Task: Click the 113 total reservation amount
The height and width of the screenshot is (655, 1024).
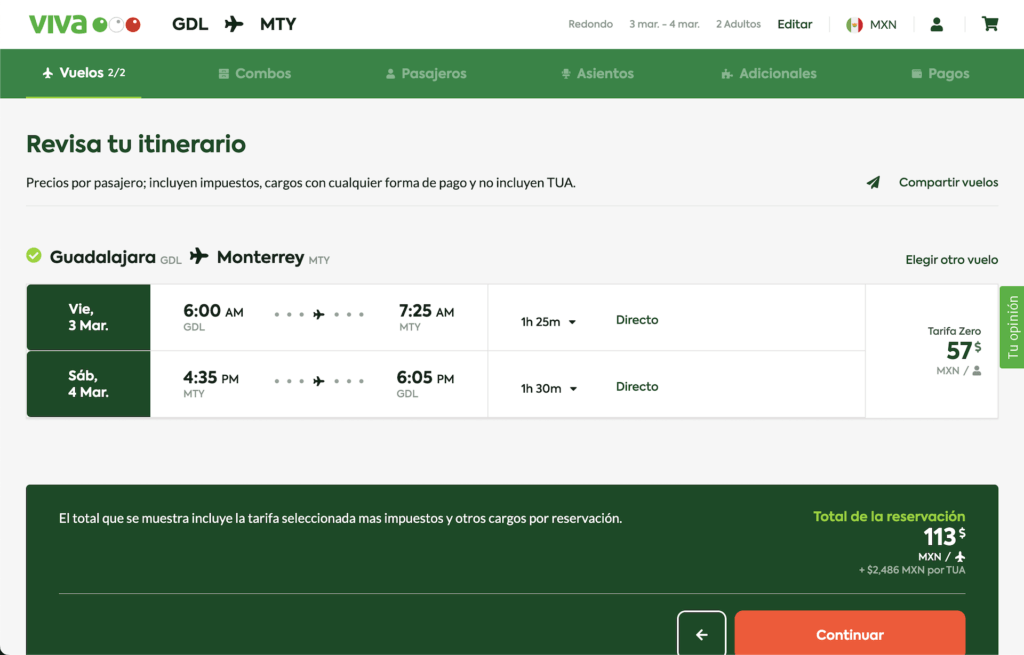Action: pyautogui.click(x=944, y=537)
